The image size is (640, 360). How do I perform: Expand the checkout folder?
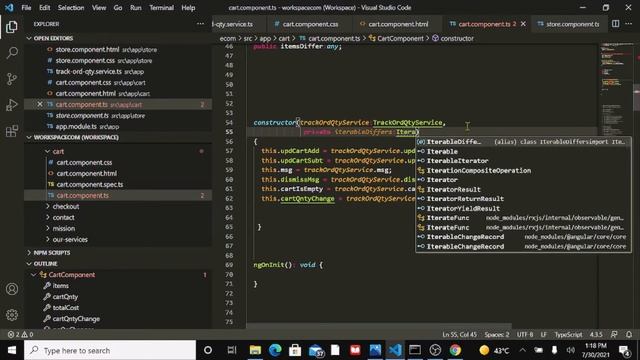(x=65, y=207)
